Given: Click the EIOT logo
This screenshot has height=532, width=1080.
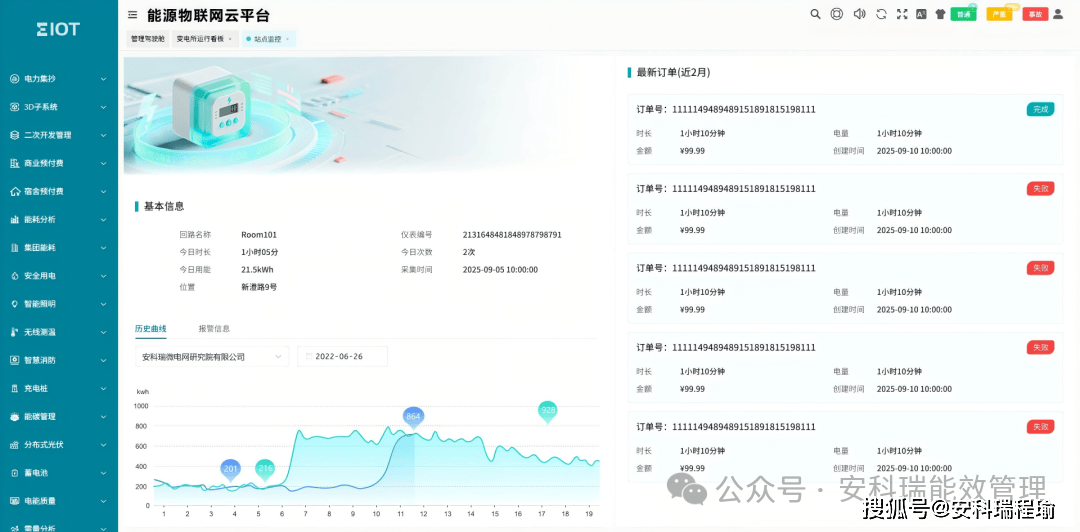Looking at the screenshot, I should pos(59,29).
